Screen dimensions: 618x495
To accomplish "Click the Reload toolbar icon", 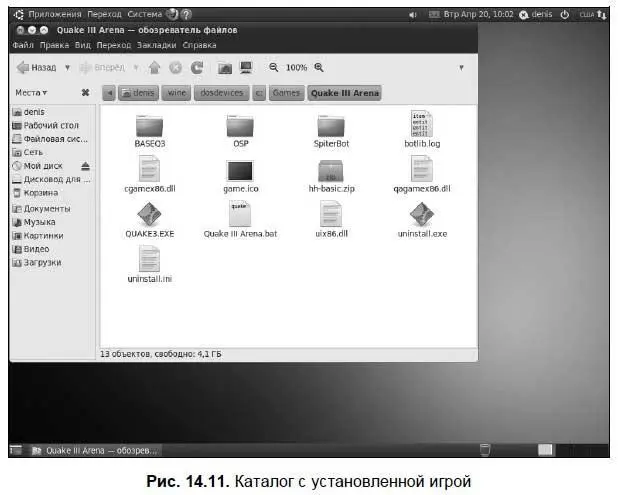I will coord(197,68).
